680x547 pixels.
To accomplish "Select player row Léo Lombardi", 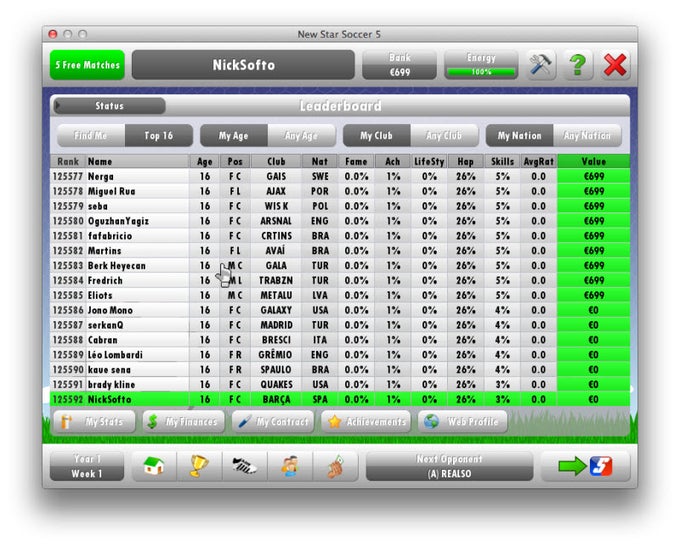I will [340, 355].
